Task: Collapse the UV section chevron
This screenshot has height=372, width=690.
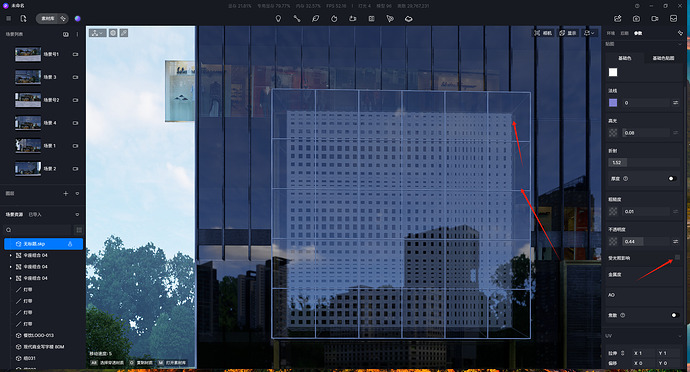Action: (680, 336)
